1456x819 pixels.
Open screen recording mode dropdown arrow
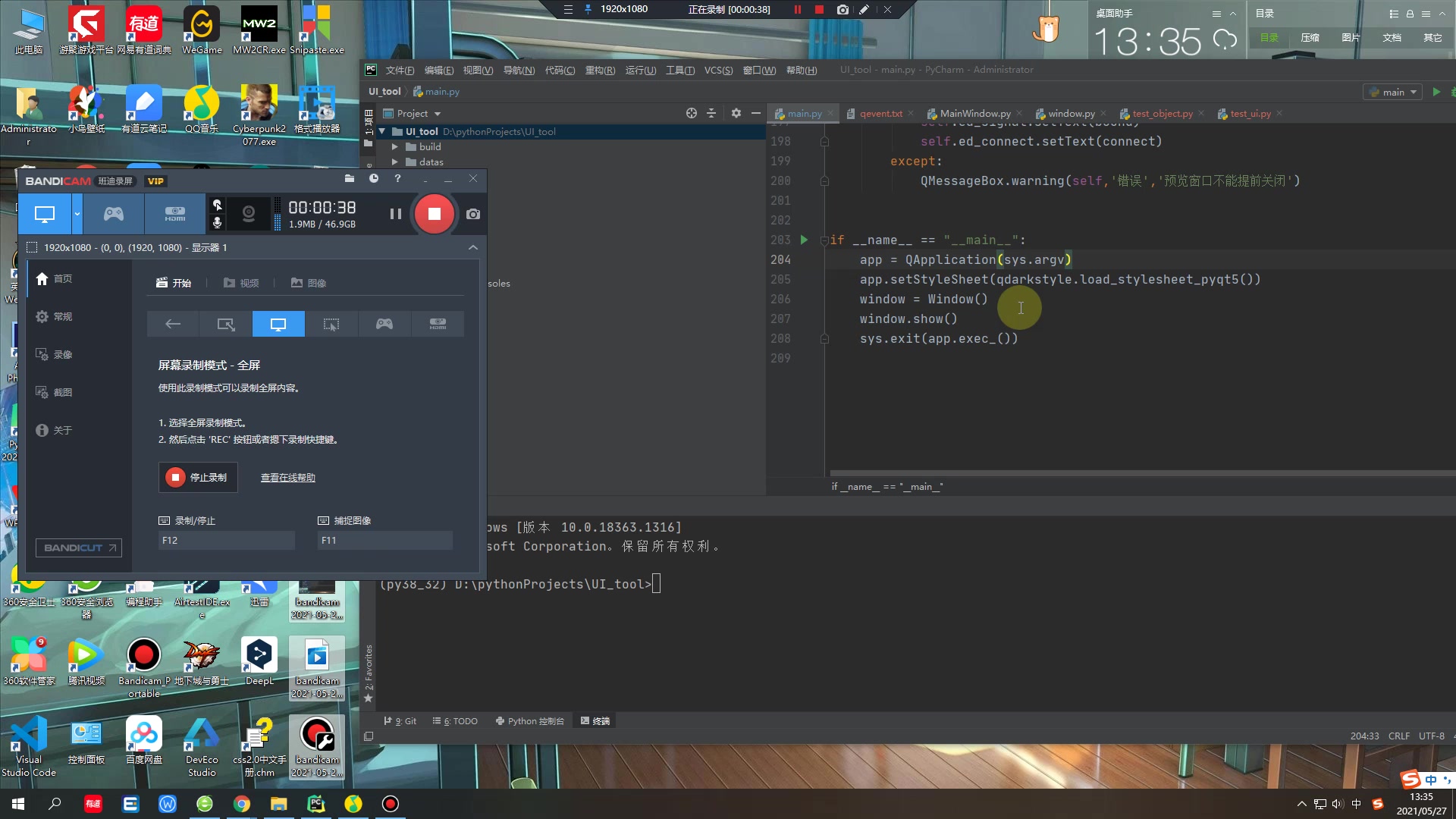coord(77,214)
